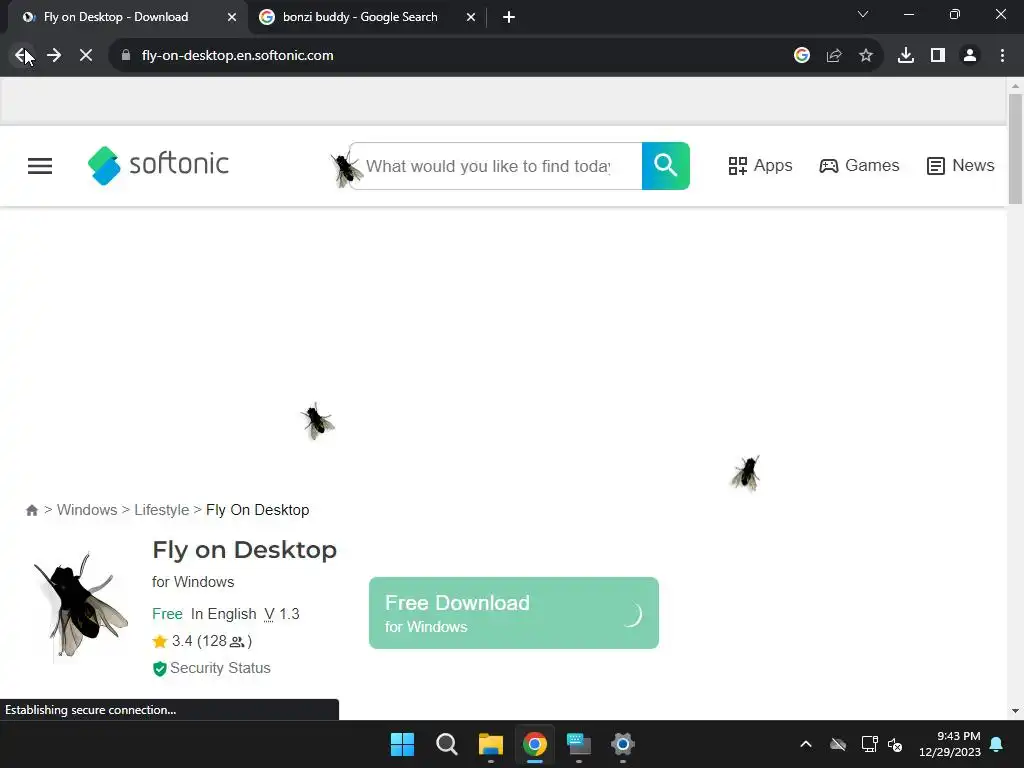Focus the Softonic search field

point(496,166)
